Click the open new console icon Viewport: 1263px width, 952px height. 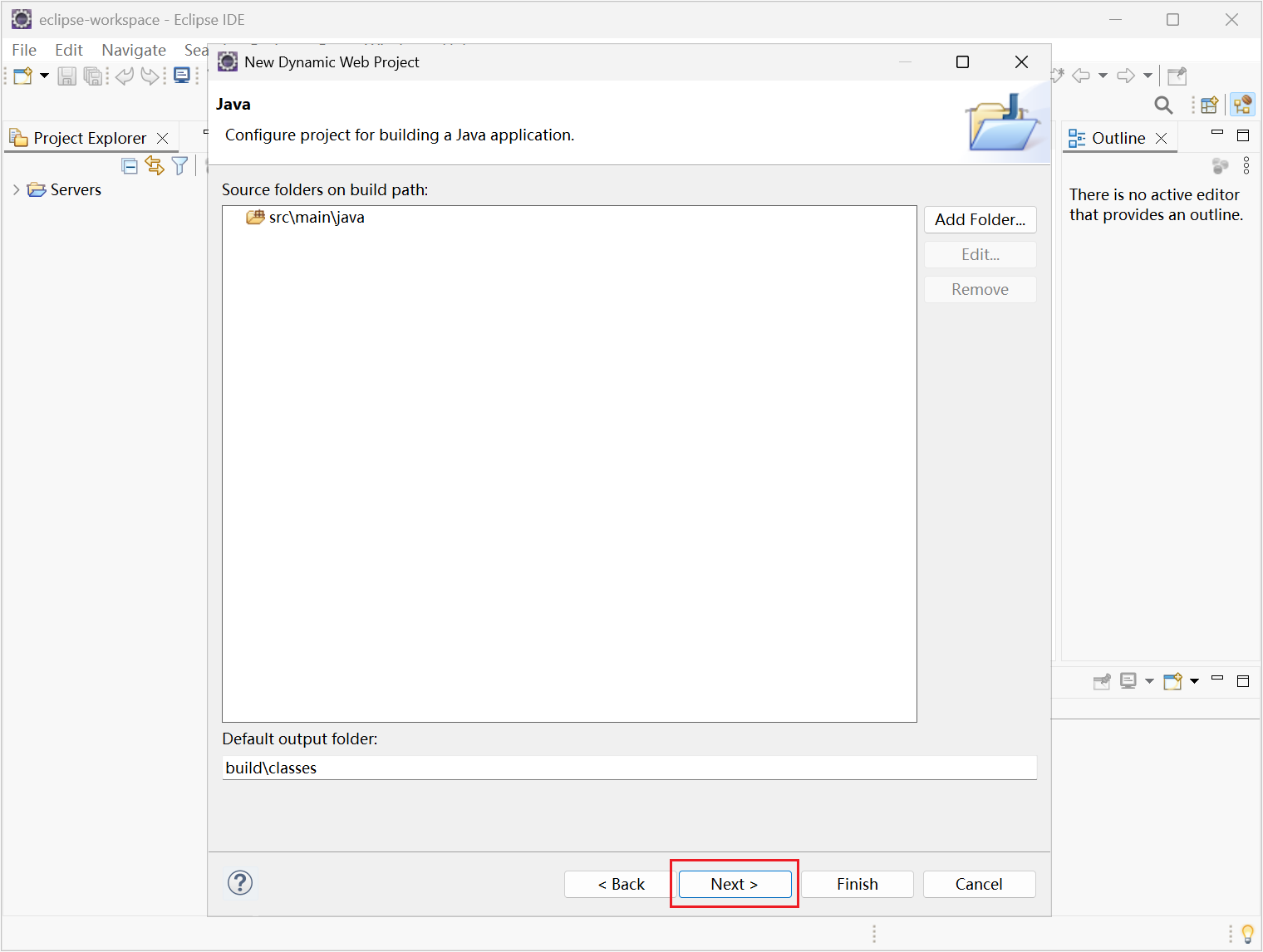1173,681
